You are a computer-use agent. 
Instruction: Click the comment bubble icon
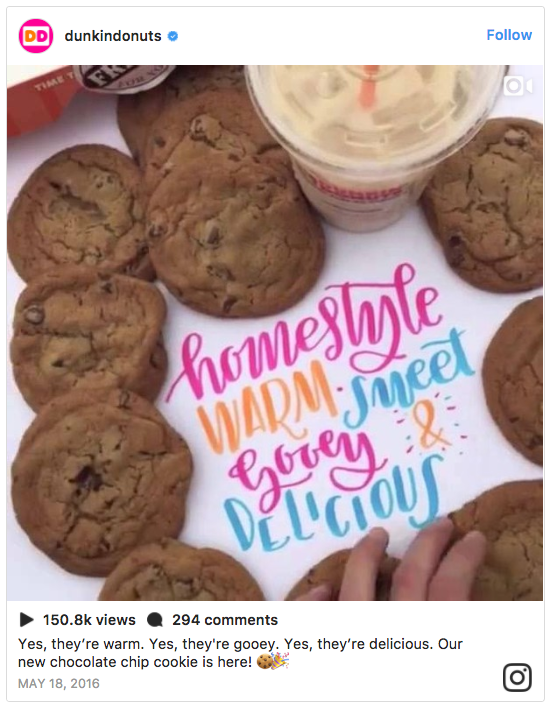coord(155,619)
